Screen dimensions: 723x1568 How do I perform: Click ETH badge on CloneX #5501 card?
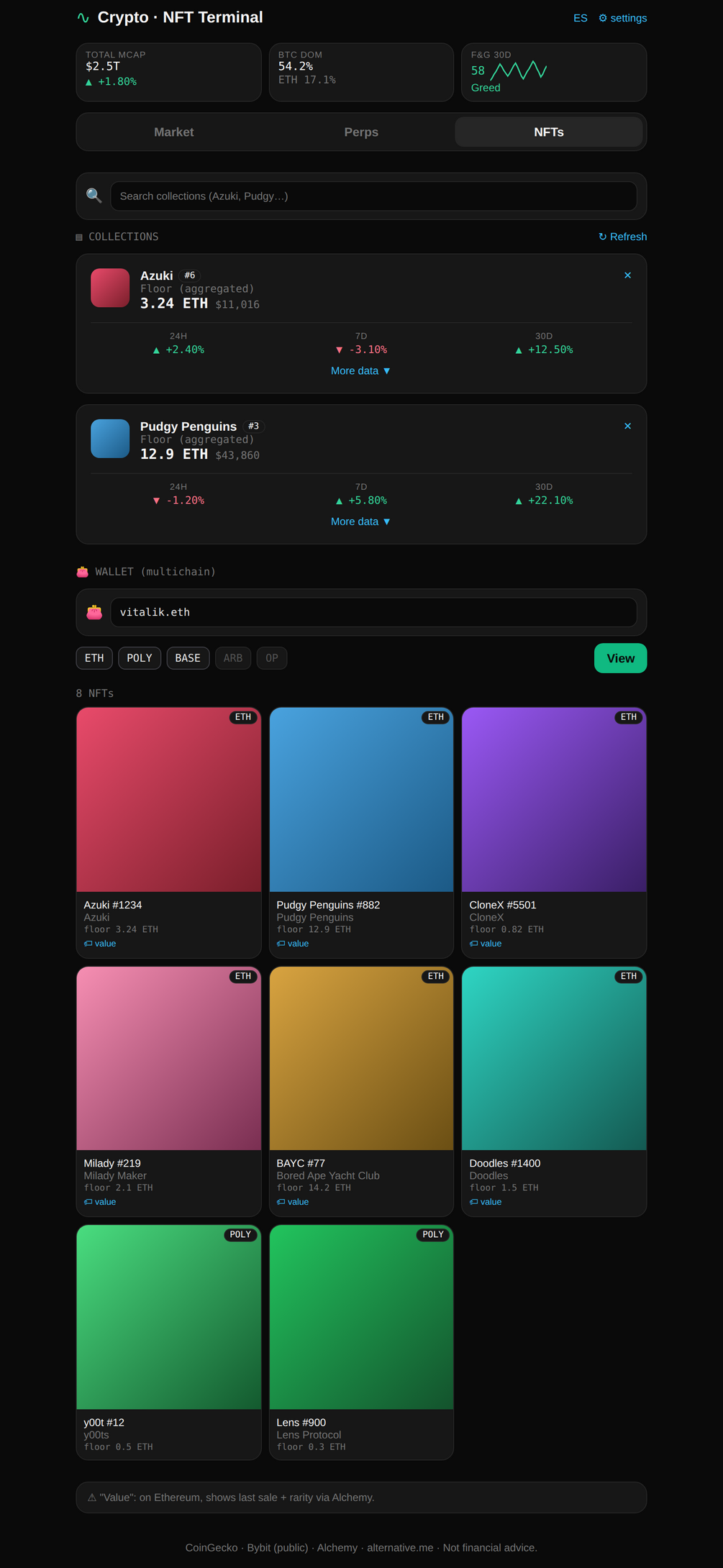pyautogui.click(x=629, y=717)
